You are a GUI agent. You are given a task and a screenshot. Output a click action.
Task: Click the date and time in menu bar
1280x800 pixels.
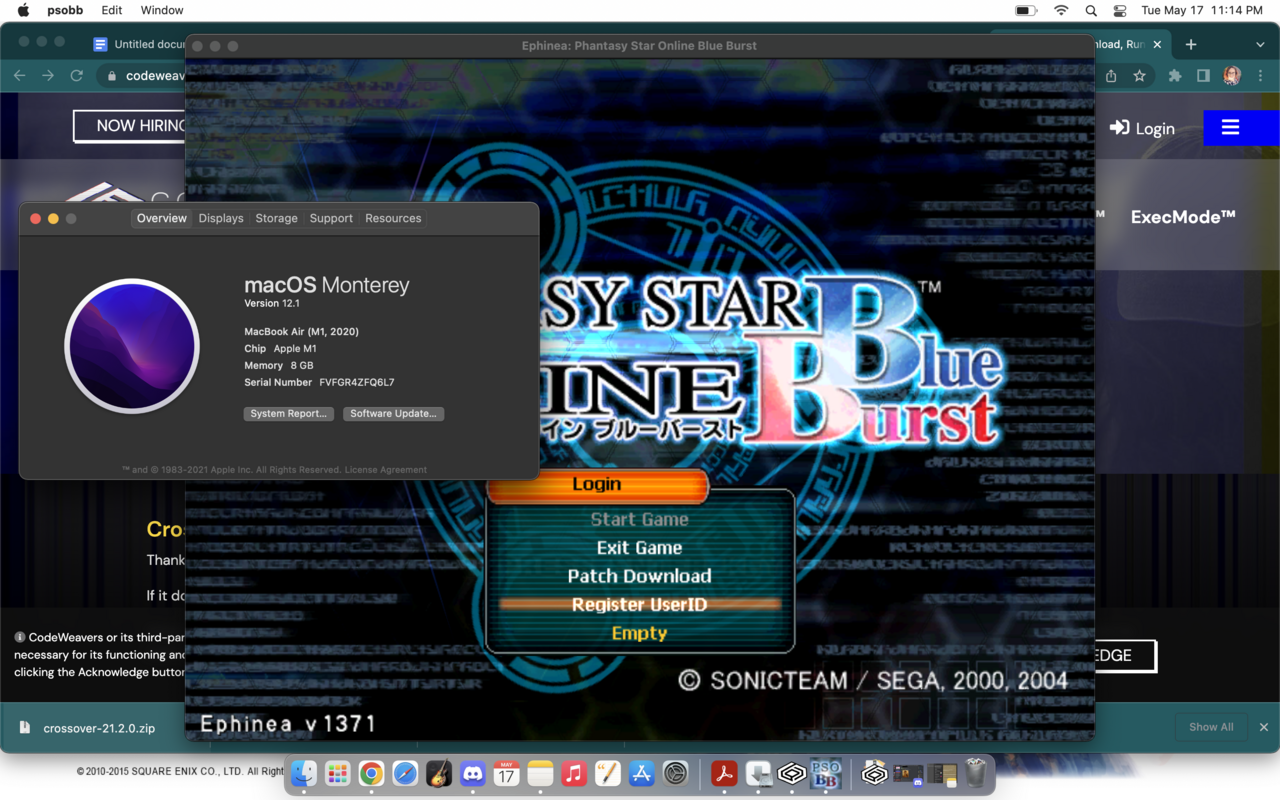point(1202,10)
